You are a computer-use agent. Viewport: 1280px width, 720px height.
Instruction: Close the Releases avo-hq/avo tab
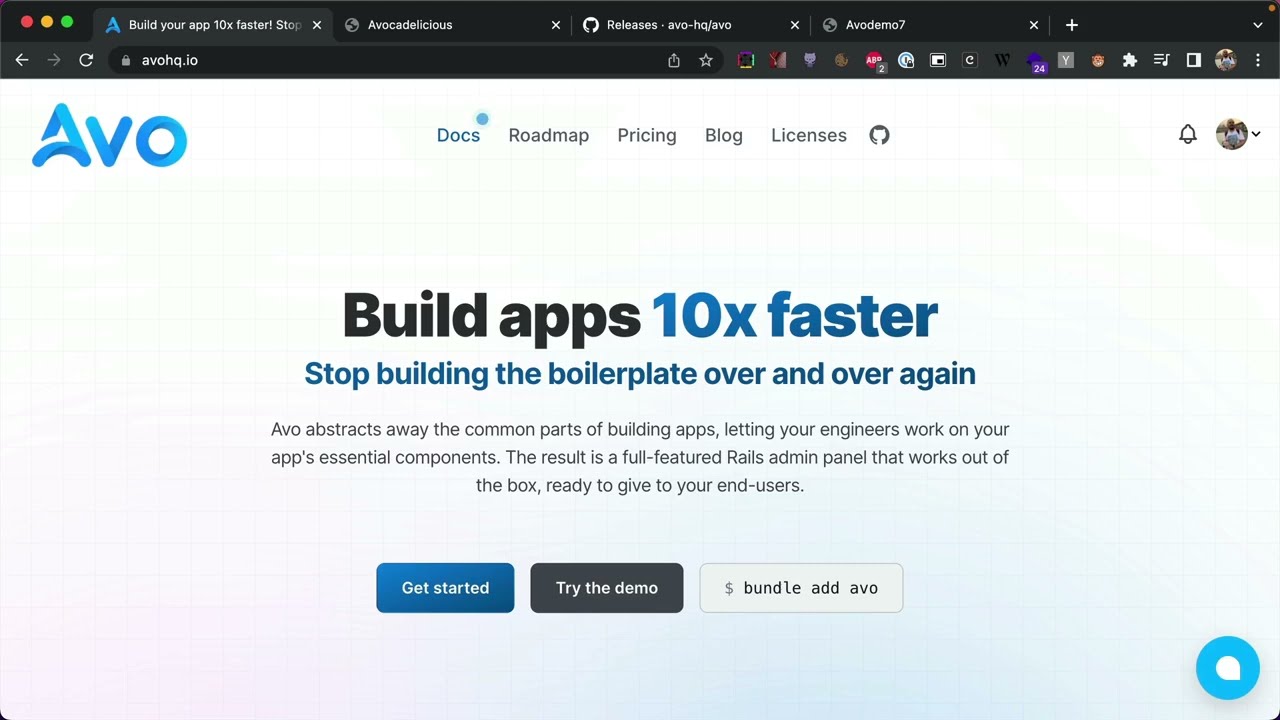[795, 25]
